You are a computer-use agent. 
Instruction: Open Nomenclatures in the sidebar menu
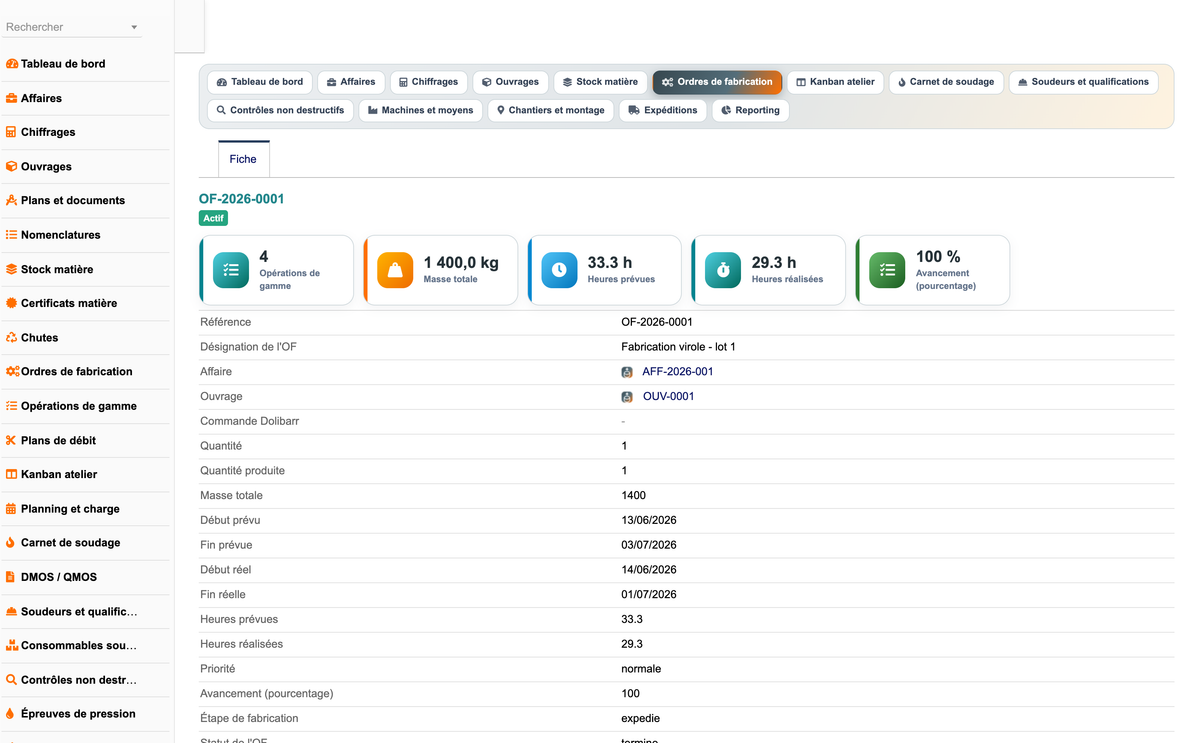coord(61,235)
